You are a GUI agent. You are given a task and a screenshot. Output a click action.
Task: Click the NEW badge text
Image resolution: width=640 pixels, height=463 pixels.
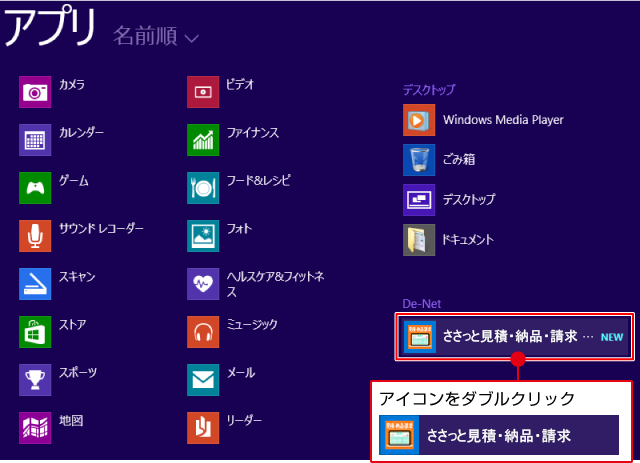pyautogui.click(x=612, y=337)
